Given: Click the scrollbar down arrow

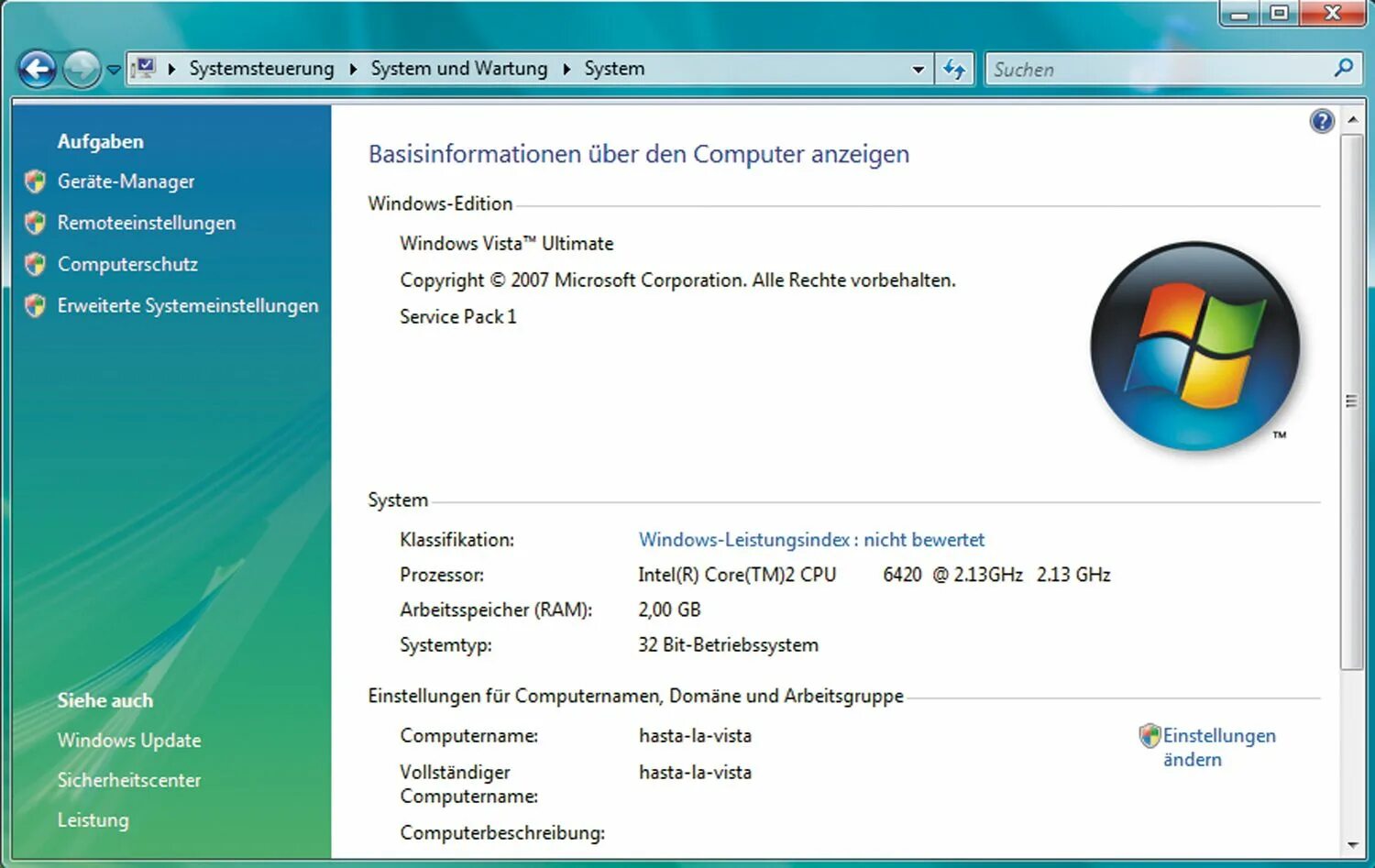Looking at the screenshot, I should click(1352, 845).
